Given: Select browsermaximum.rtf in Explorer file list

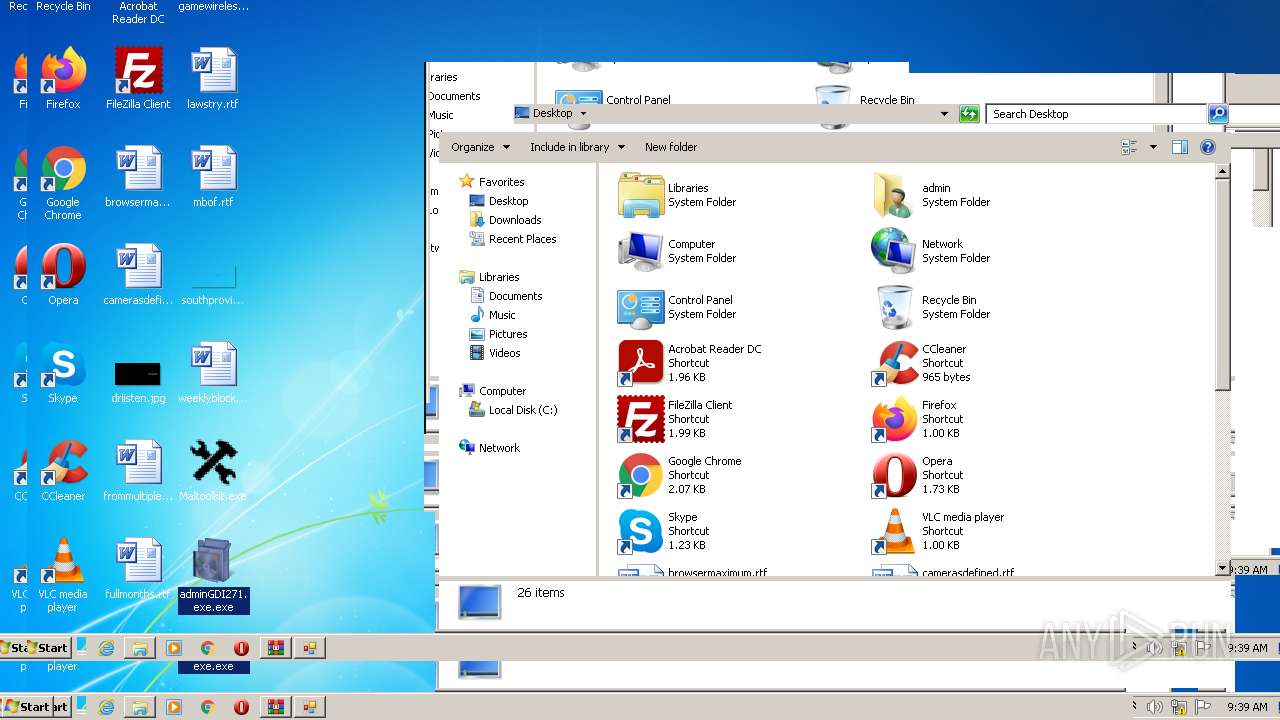Looking at the screenshot, I should point(692,571).
